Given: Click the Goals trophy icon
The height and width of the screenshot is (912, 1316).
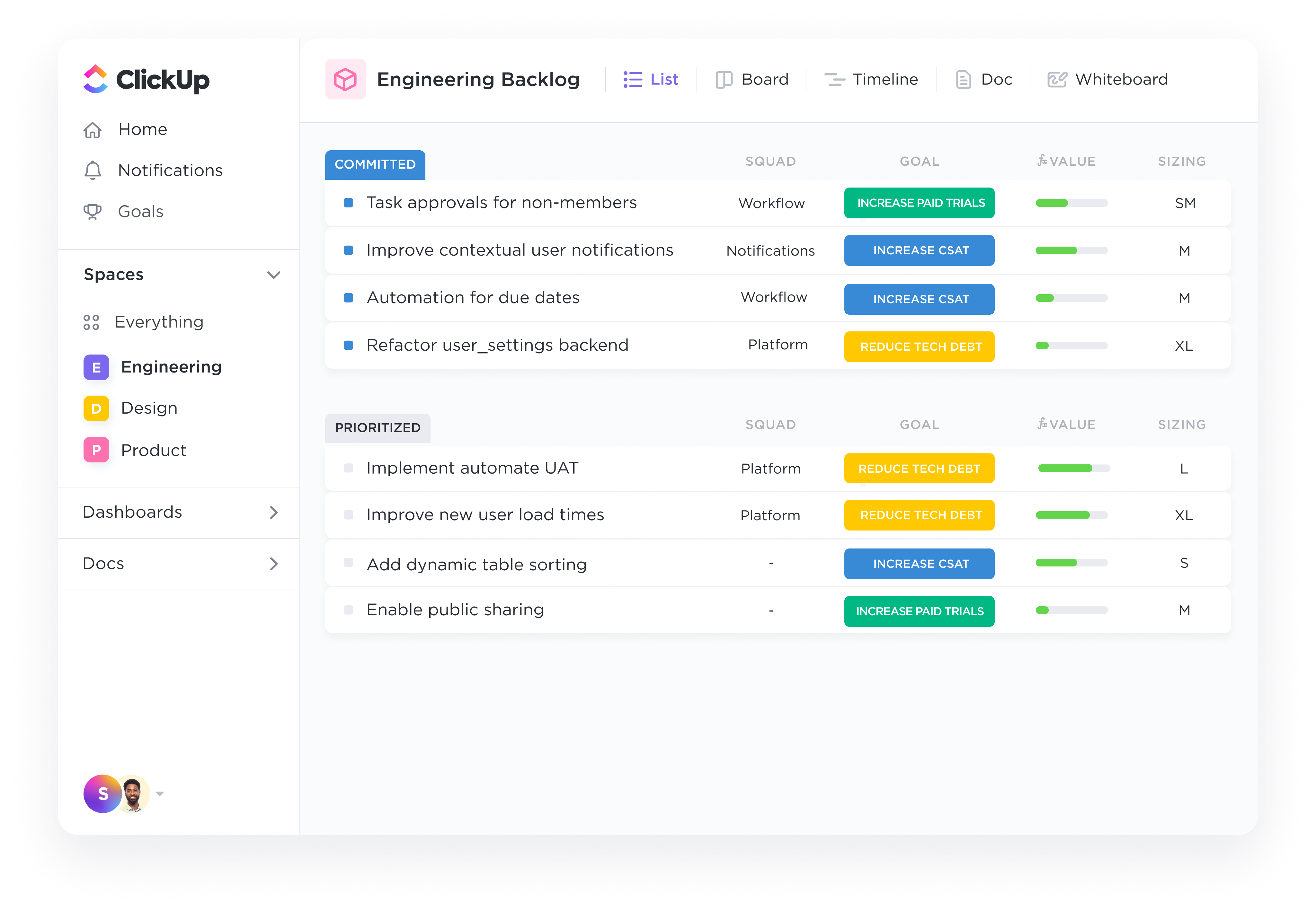Looking at the screenshot, I should coord(93,212).
